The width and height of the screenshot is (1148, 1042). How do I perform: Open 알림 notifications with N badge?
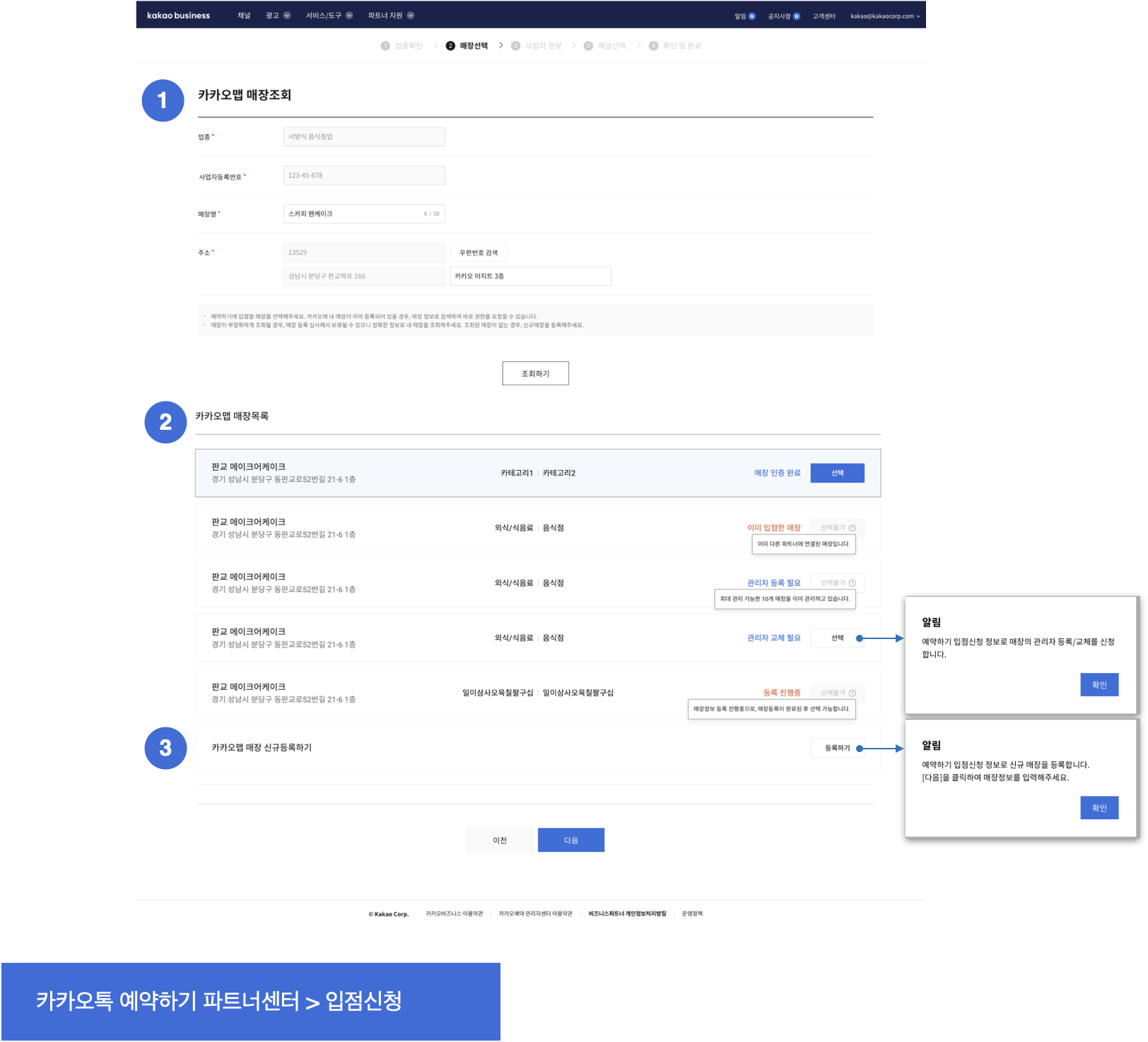tap(744, 16)
